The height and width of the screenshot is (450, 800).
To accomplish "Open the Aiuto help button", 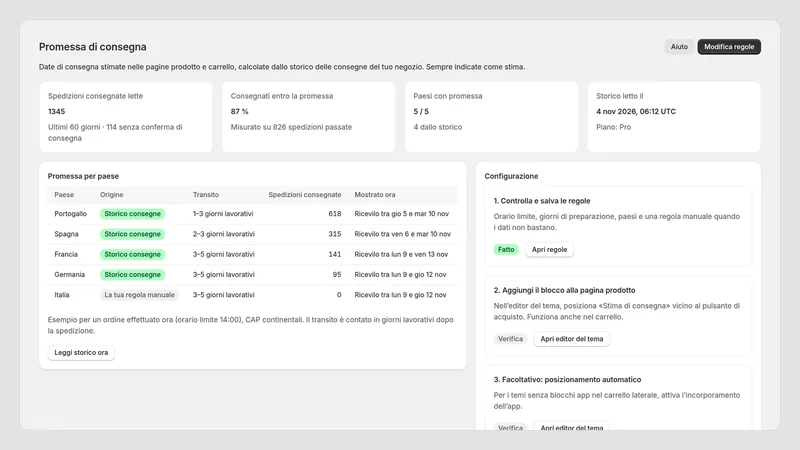I will click(679, 46).
